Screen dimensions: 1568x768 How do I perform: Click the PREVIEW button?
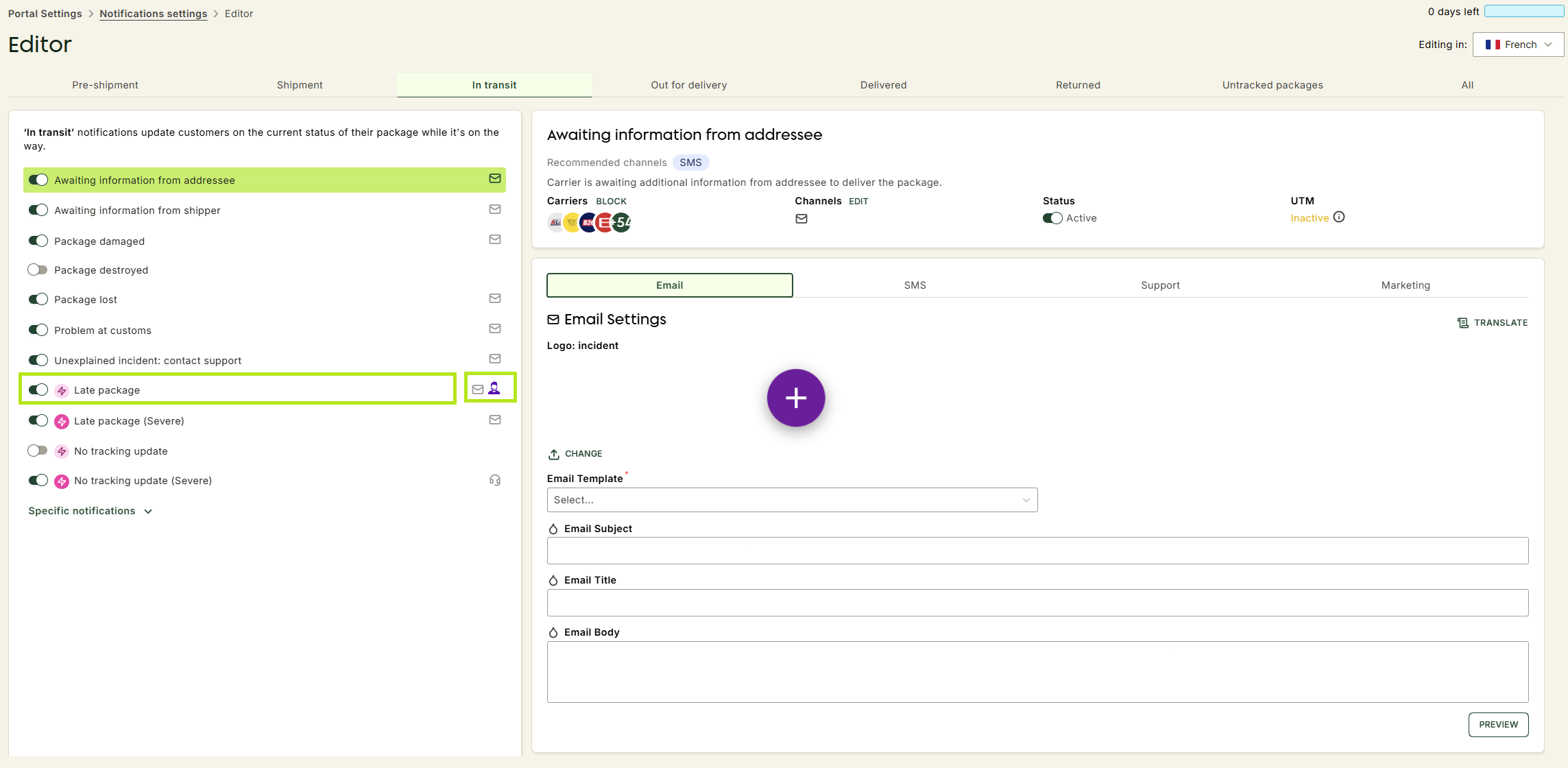[1498, 725]
